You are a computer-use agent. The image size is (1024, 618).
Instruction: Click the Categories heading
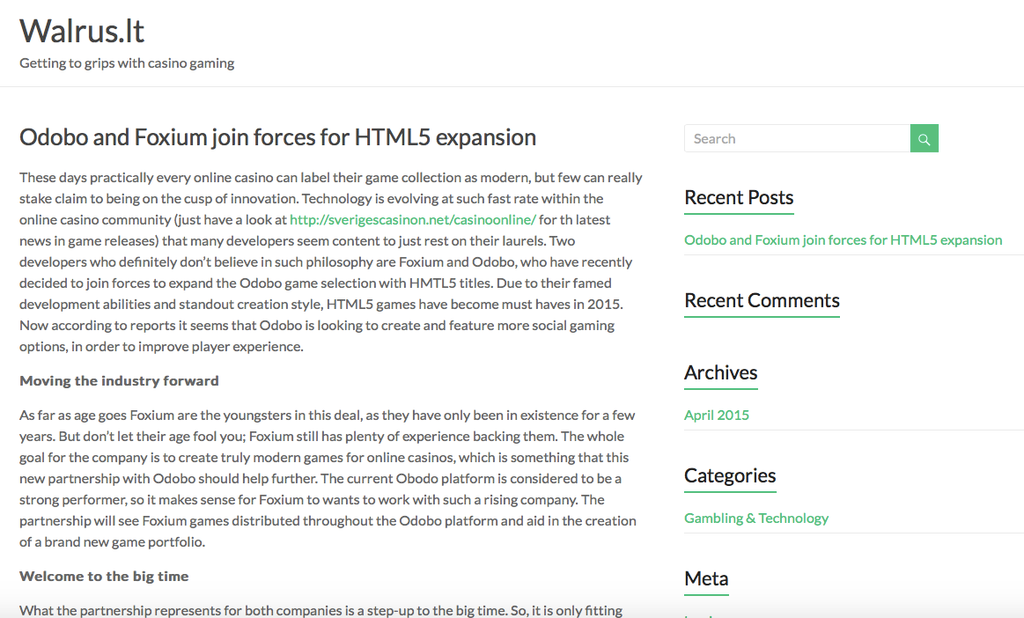pos(730,476)
